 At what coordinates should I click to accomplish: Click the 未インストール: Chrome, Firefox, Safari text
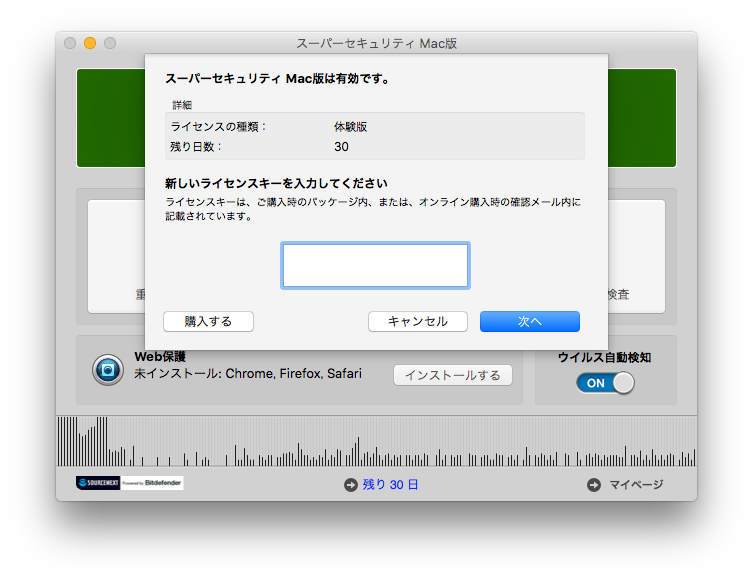click(248, 374)
